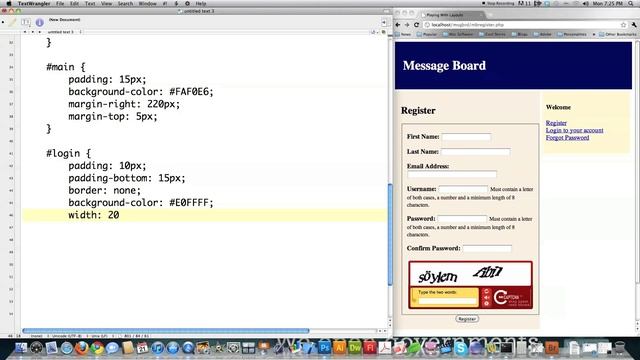Click the Email Address input field
640x360 pixels.
point(452,174)
